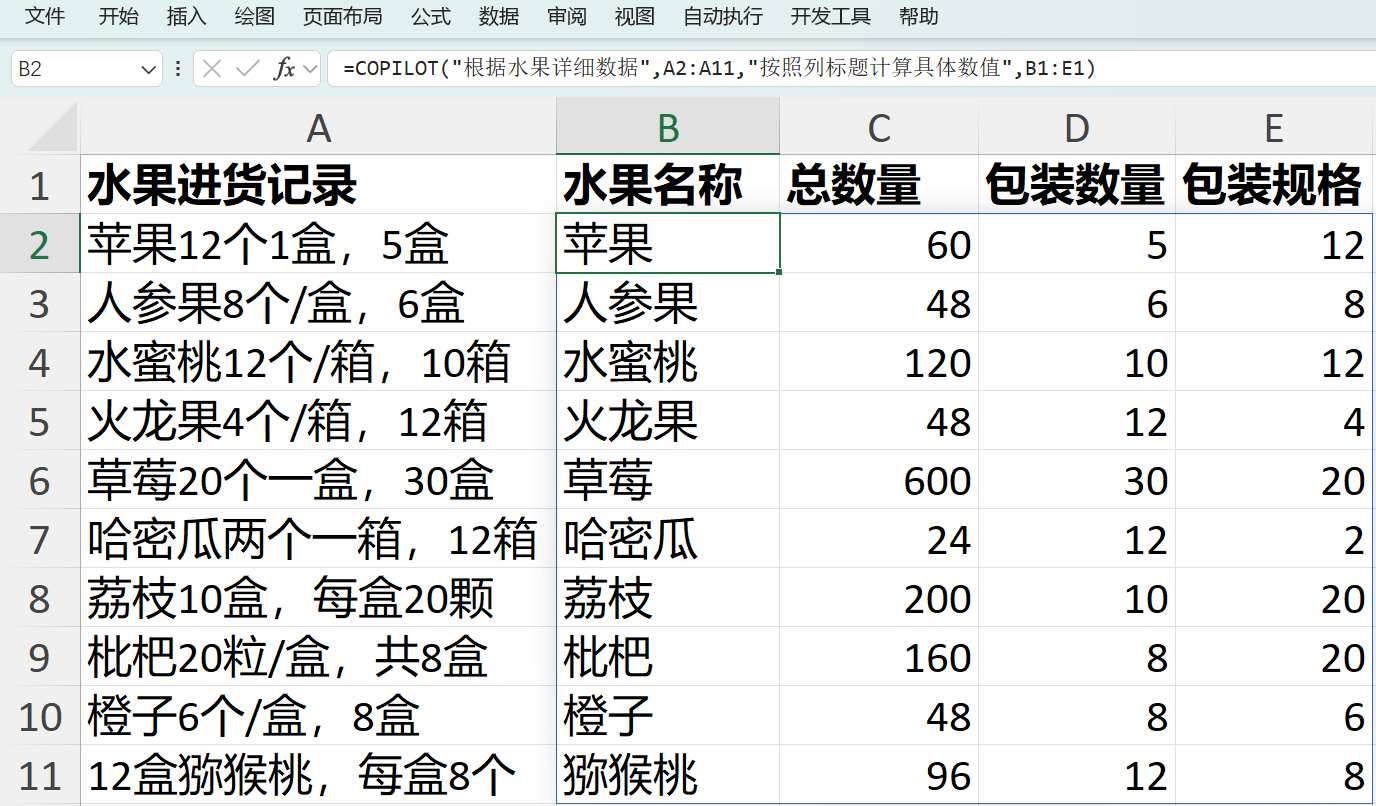
Task: Open the 文件 menu
Action: click(45, 16)
